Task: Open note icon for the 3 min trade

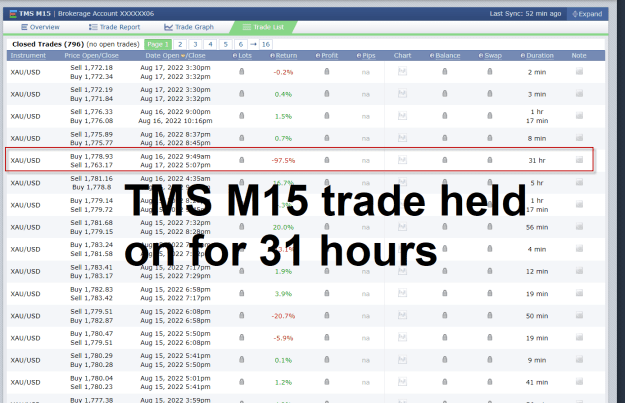Action: coord(580,94)
